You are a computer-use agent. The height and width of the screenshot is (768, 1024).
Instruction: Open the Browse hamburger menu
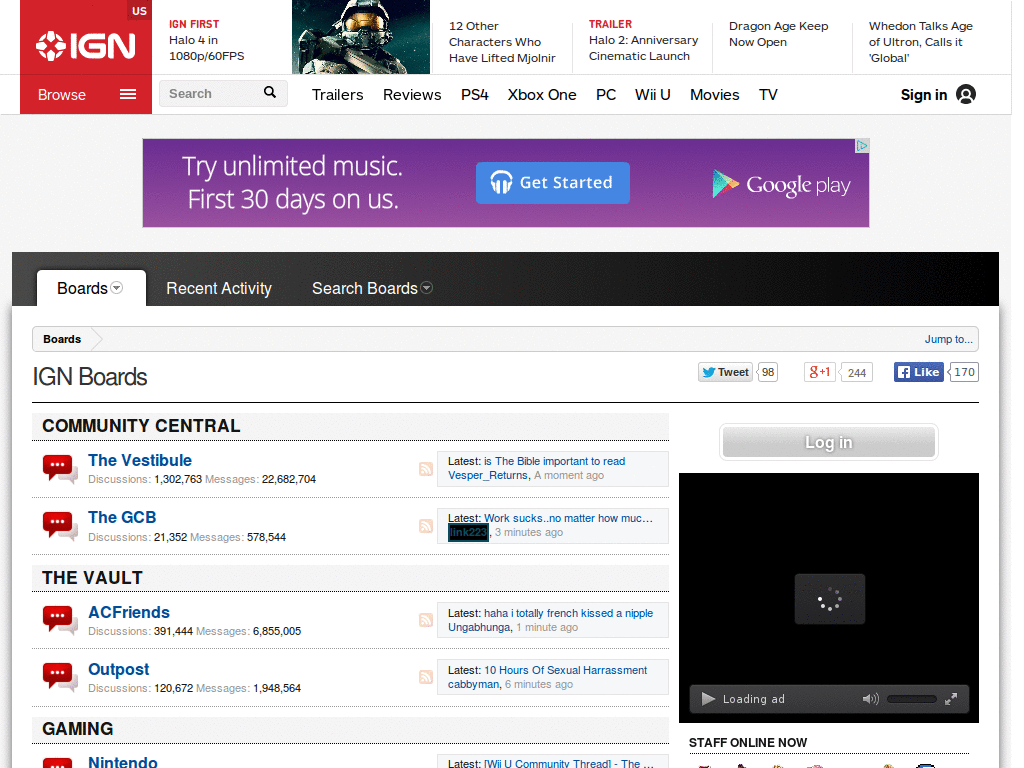coord(128,95)
